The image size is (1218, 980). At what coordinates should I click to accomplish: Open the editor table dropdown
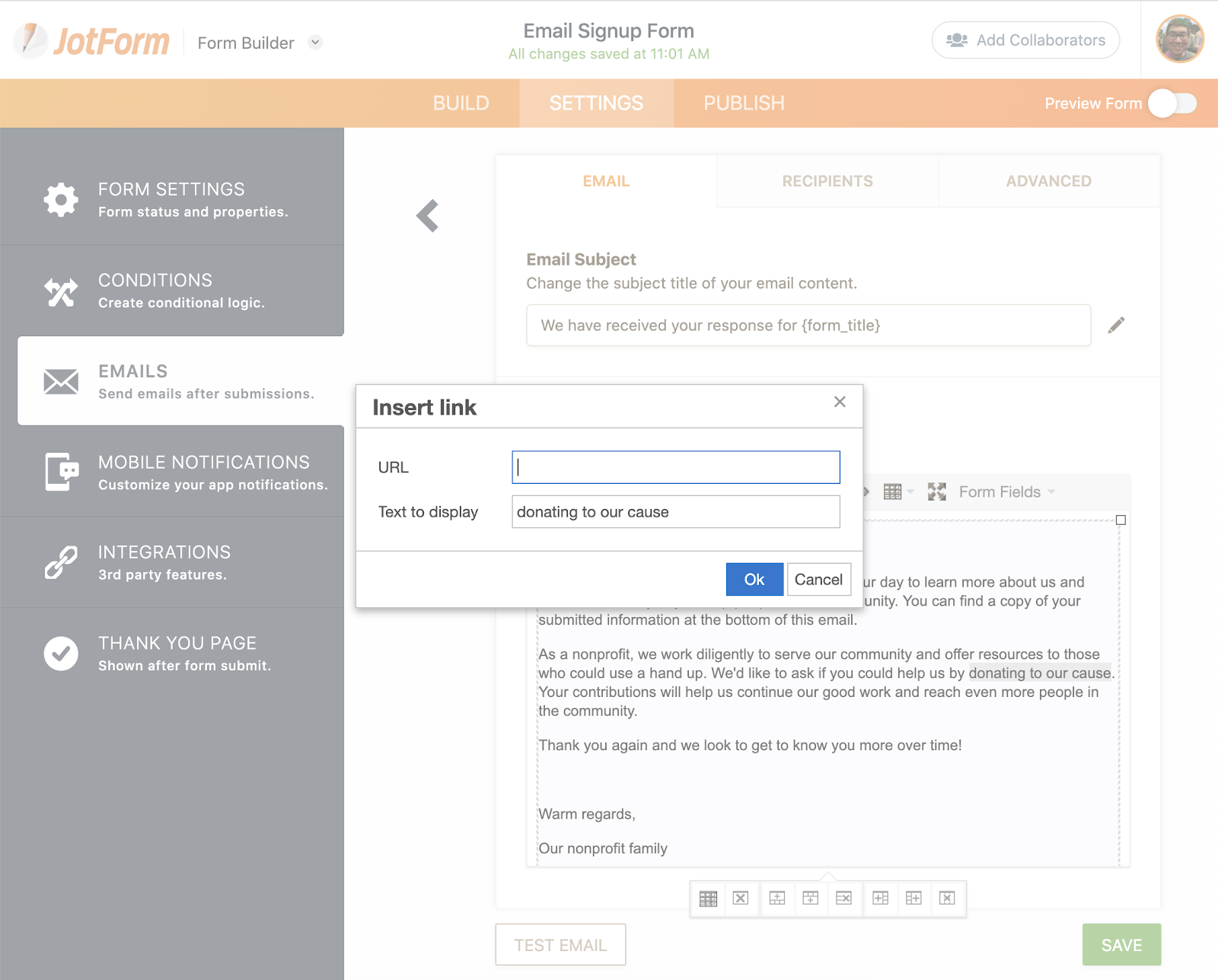(898, 492)
